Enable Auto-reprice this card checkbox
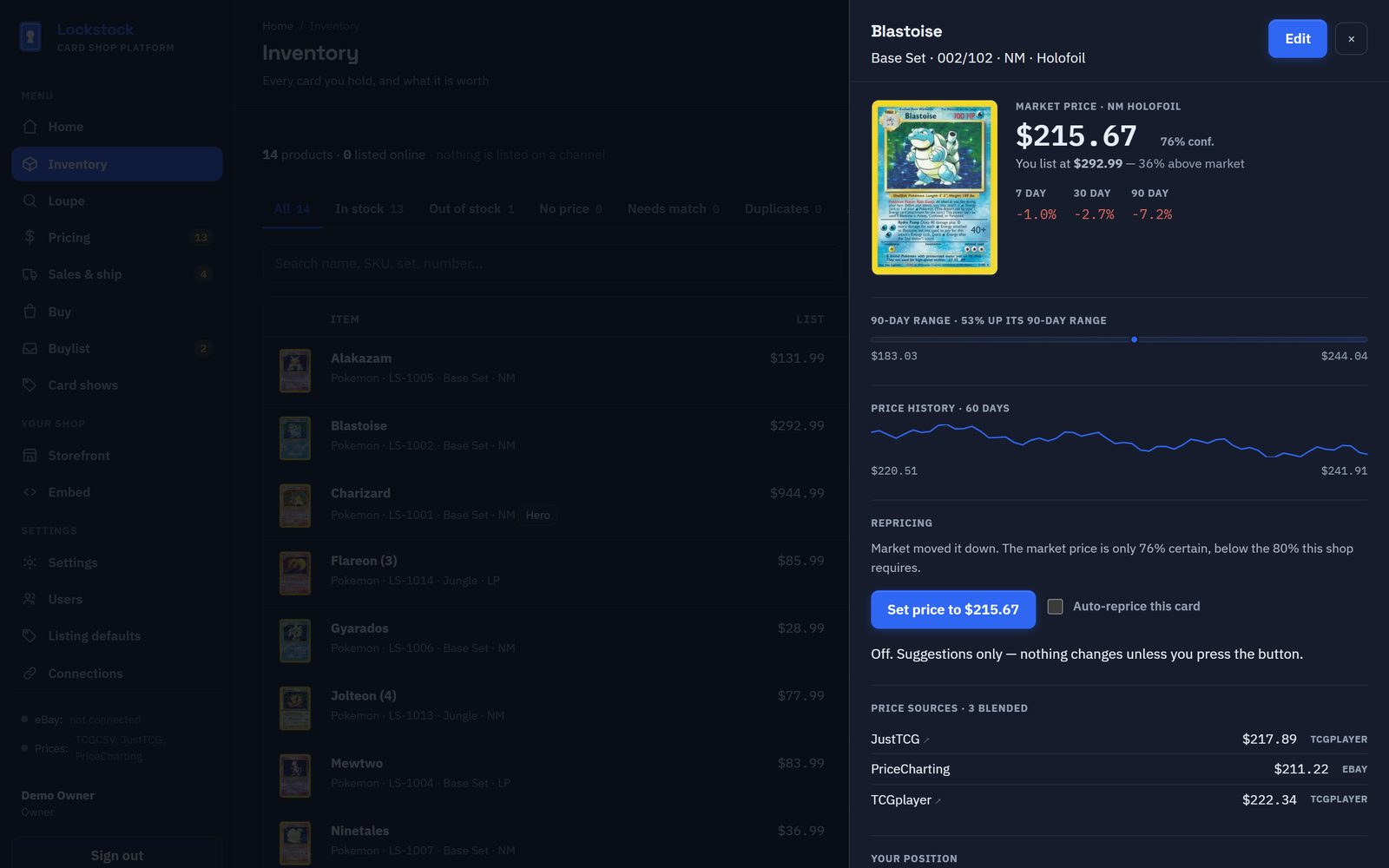The height and width of the screenshot is (868, 1389). 1055,607
